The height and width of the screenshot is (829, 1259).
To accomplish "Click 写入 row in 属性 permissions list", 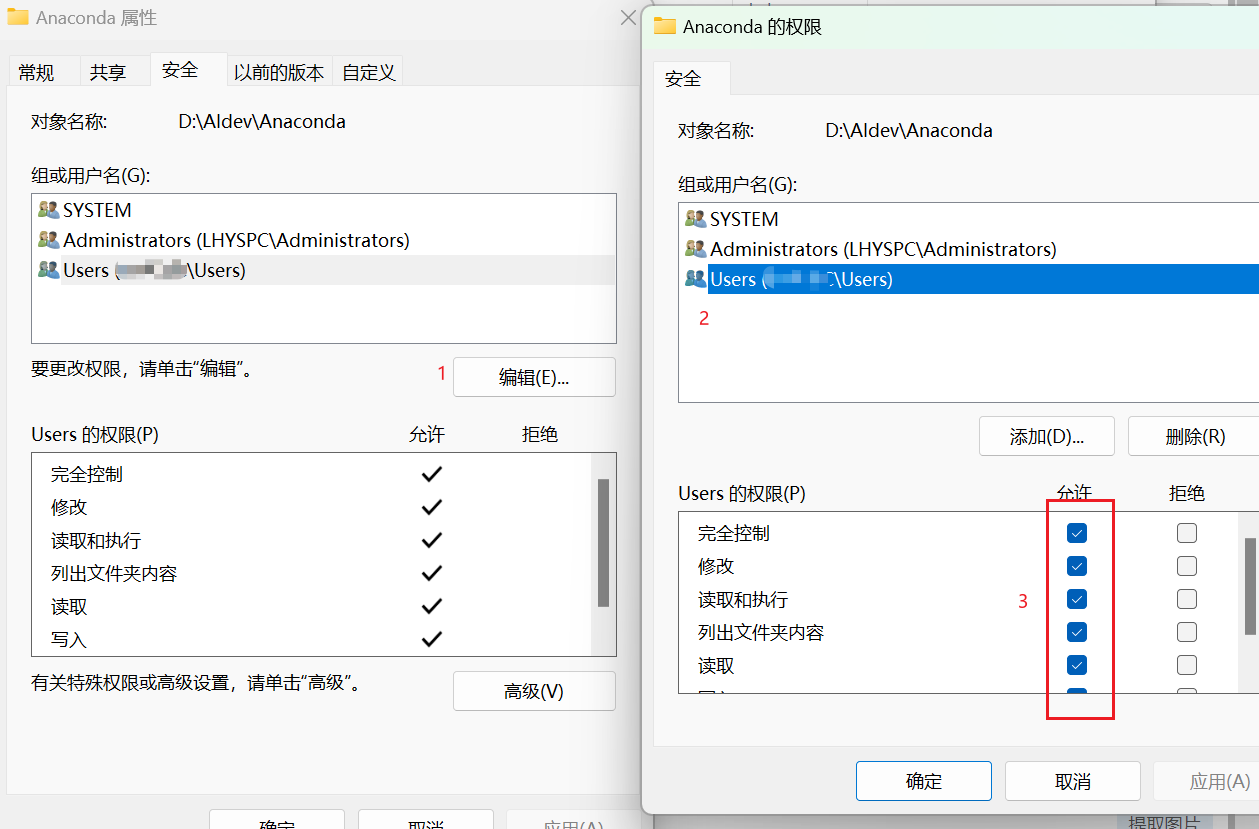I will [x=312, y=639].
